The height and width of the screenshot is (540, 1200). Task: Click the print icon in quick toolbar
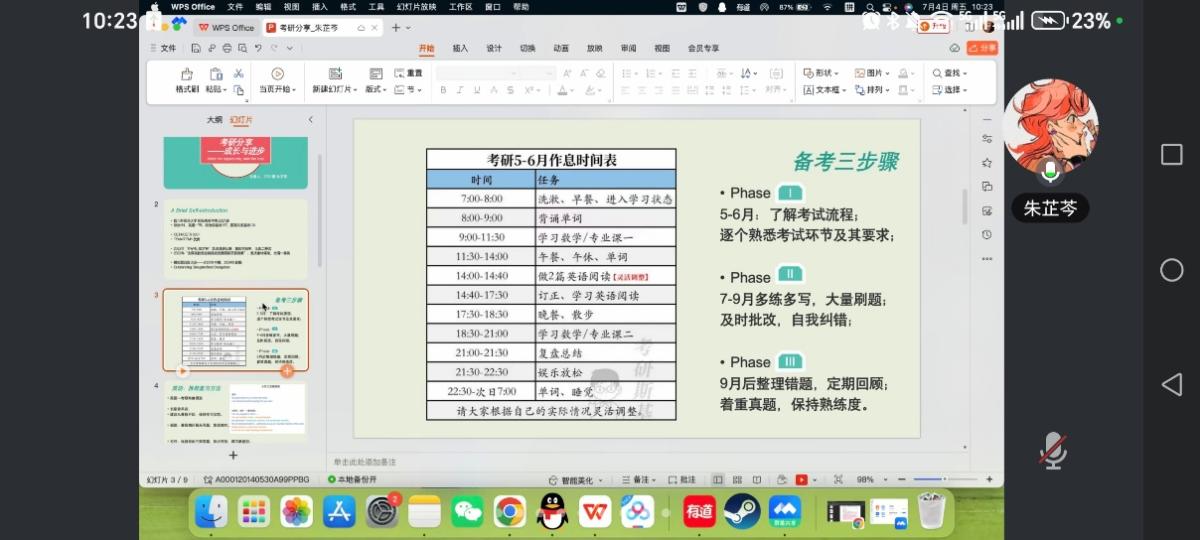click(227, 48)
